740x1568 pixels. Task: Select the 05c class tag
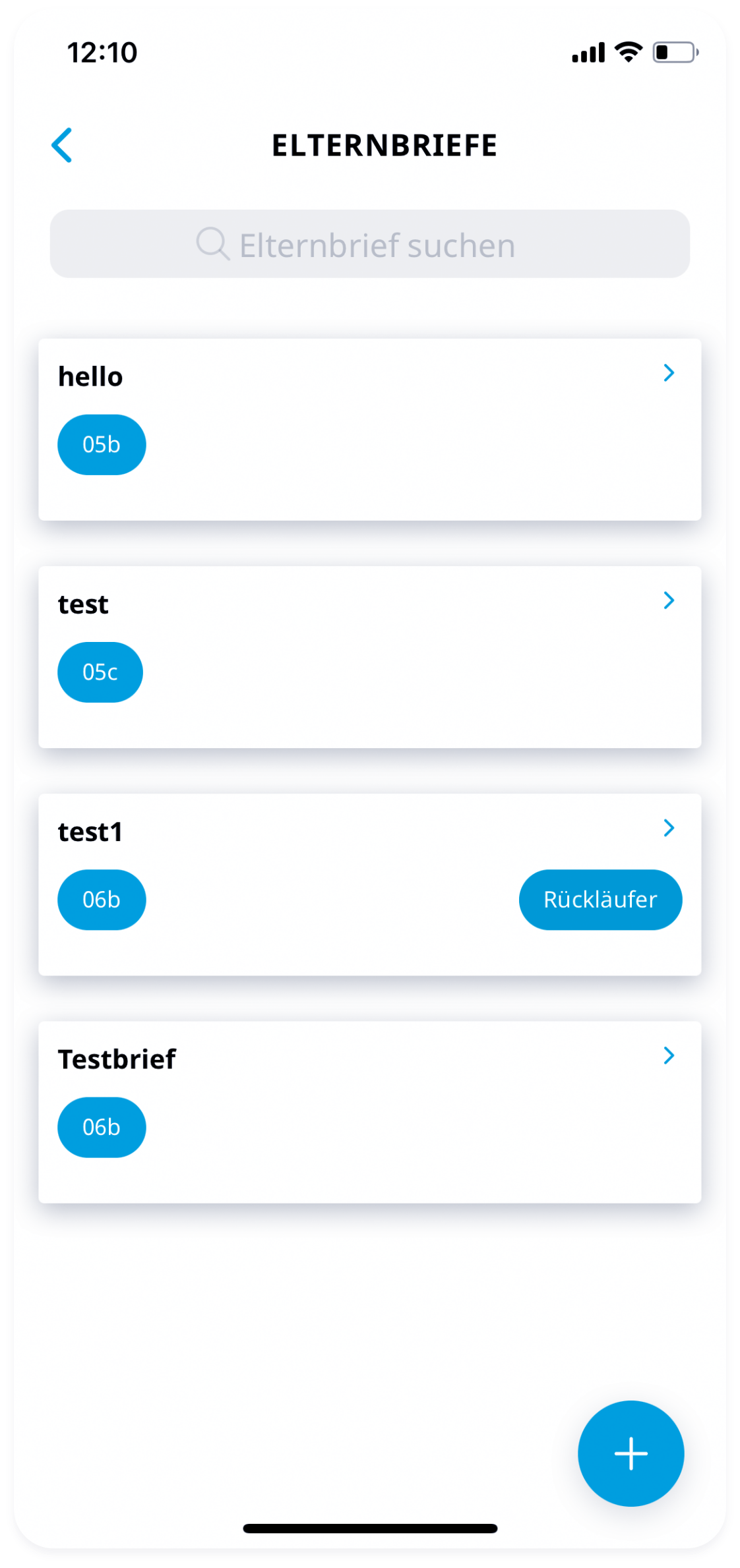[x=100, y=672]
